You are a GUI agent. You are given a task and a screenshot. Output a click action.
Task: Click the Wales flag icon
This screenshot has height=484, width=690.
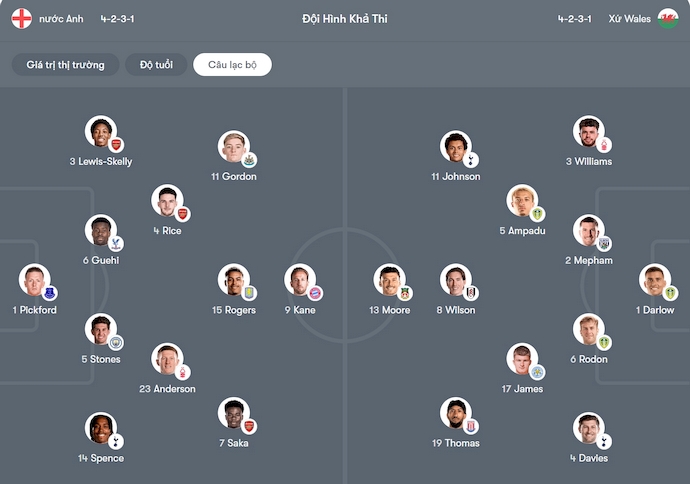tap(667, 19)
